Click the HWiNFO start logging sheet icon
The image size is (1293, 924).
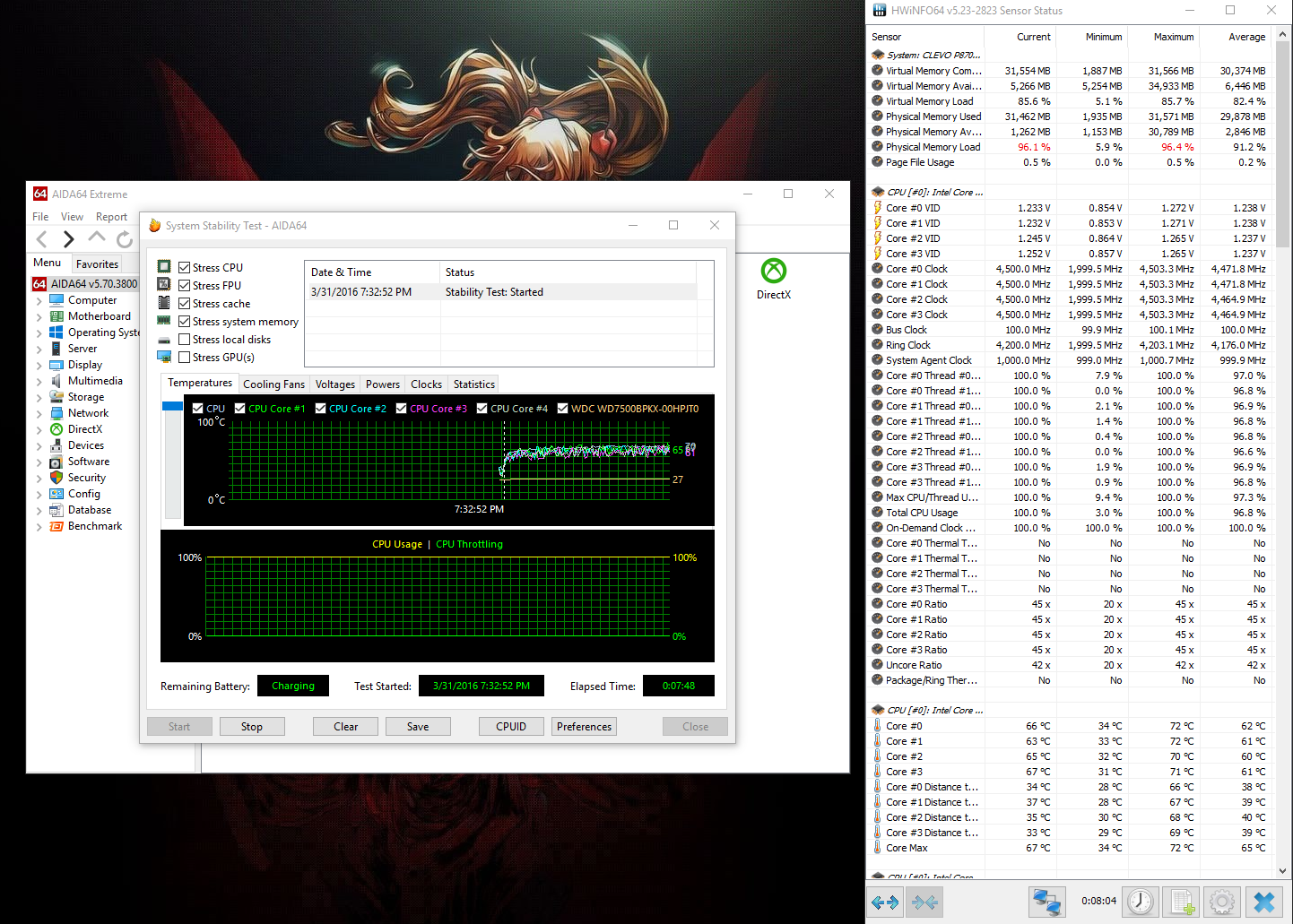point(1182,902)
